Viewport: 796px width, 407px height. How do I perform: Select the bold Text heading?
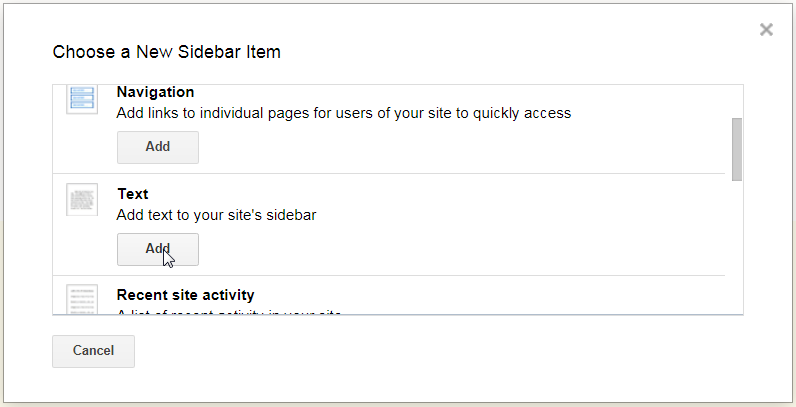pos(132,194)
